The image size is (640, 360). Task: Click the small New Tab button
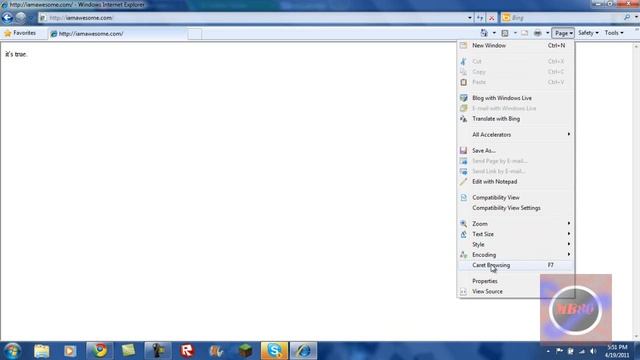click(x=195, y=34)
